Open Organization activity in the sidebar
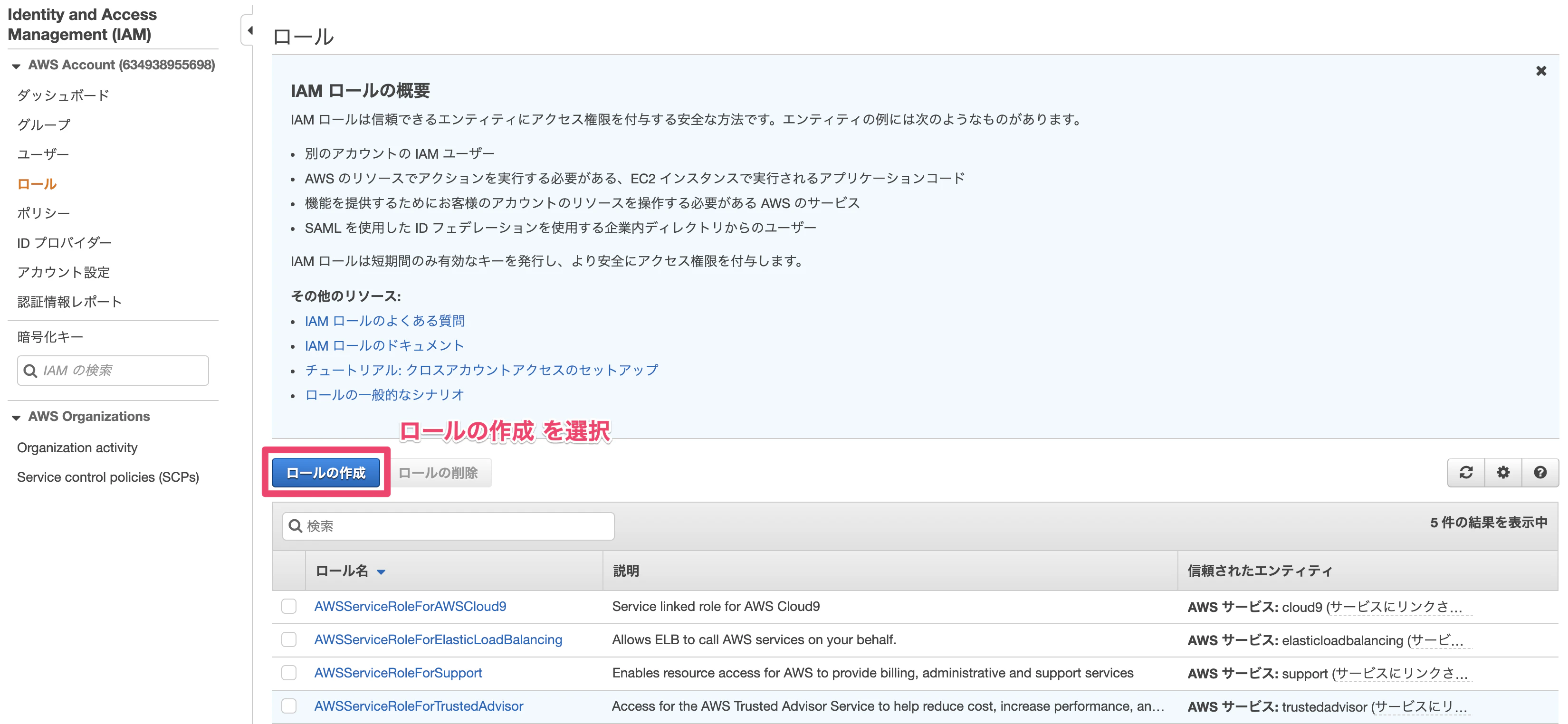The width and height of the screenshot is (1568, 724). tap(77, 448)
